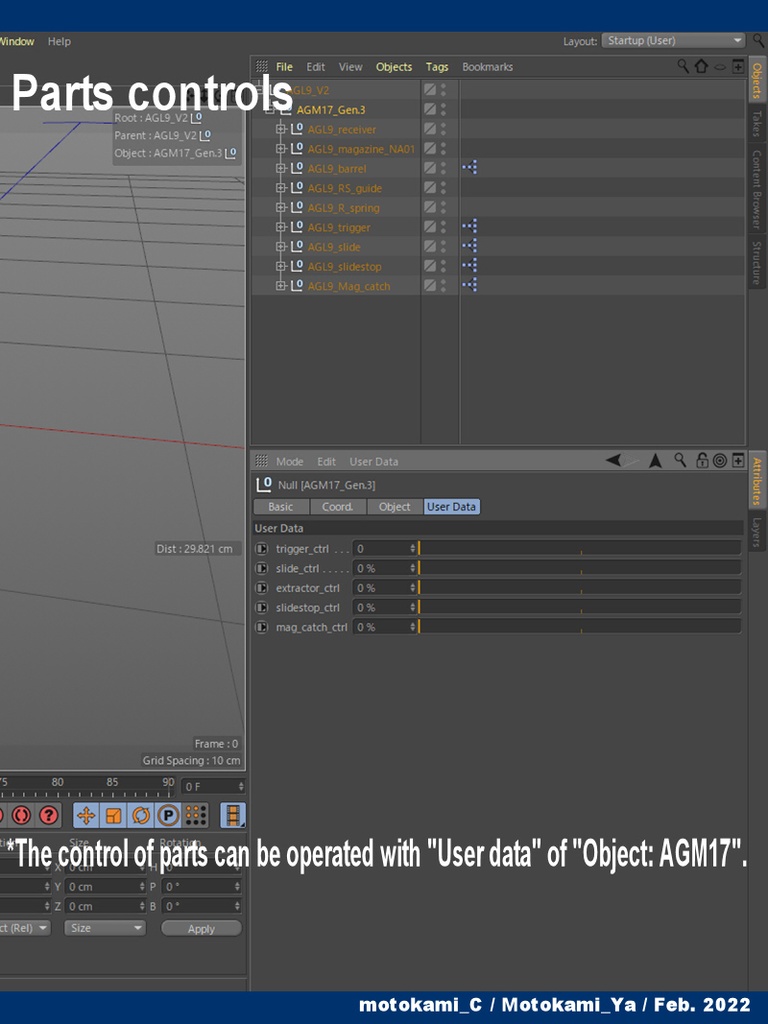768x1024 pixels.
Task: Click the search icon beside Layout dropdown
Action: click(x=758, y=40)
